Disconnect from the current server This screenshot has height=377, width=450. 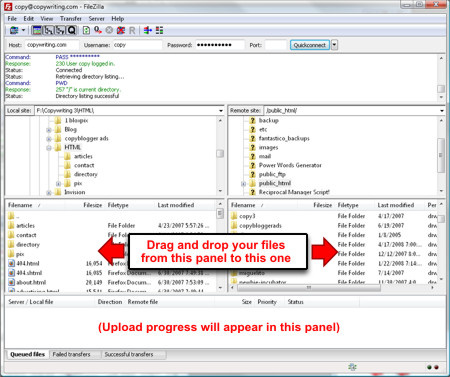(121, 31)
